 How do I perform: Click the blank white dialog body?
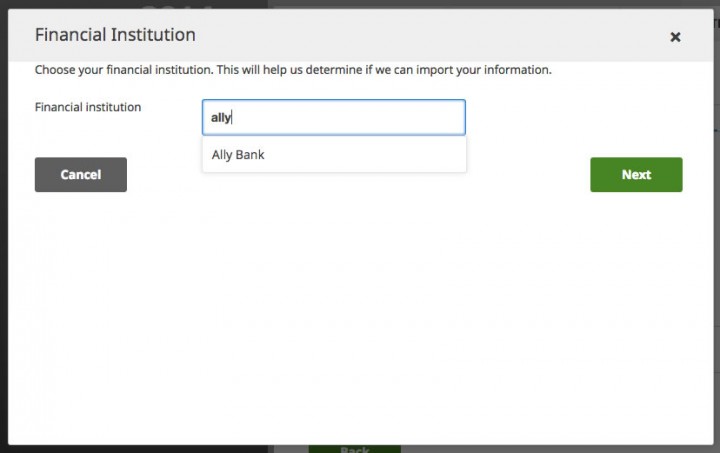(x=360, y=320)
